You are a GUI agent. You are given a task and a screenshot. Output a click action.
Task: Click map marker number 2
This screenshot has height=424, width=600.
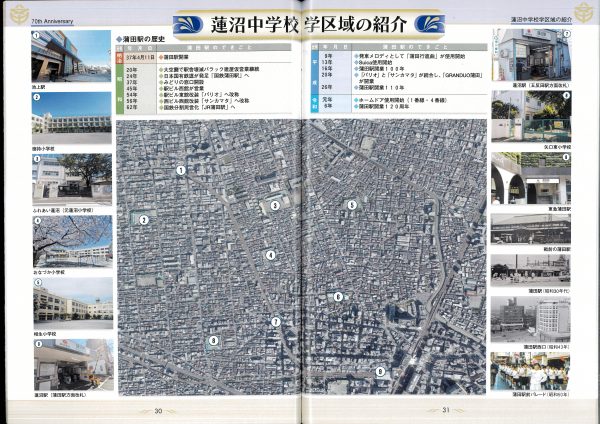[x=144, y=220]
